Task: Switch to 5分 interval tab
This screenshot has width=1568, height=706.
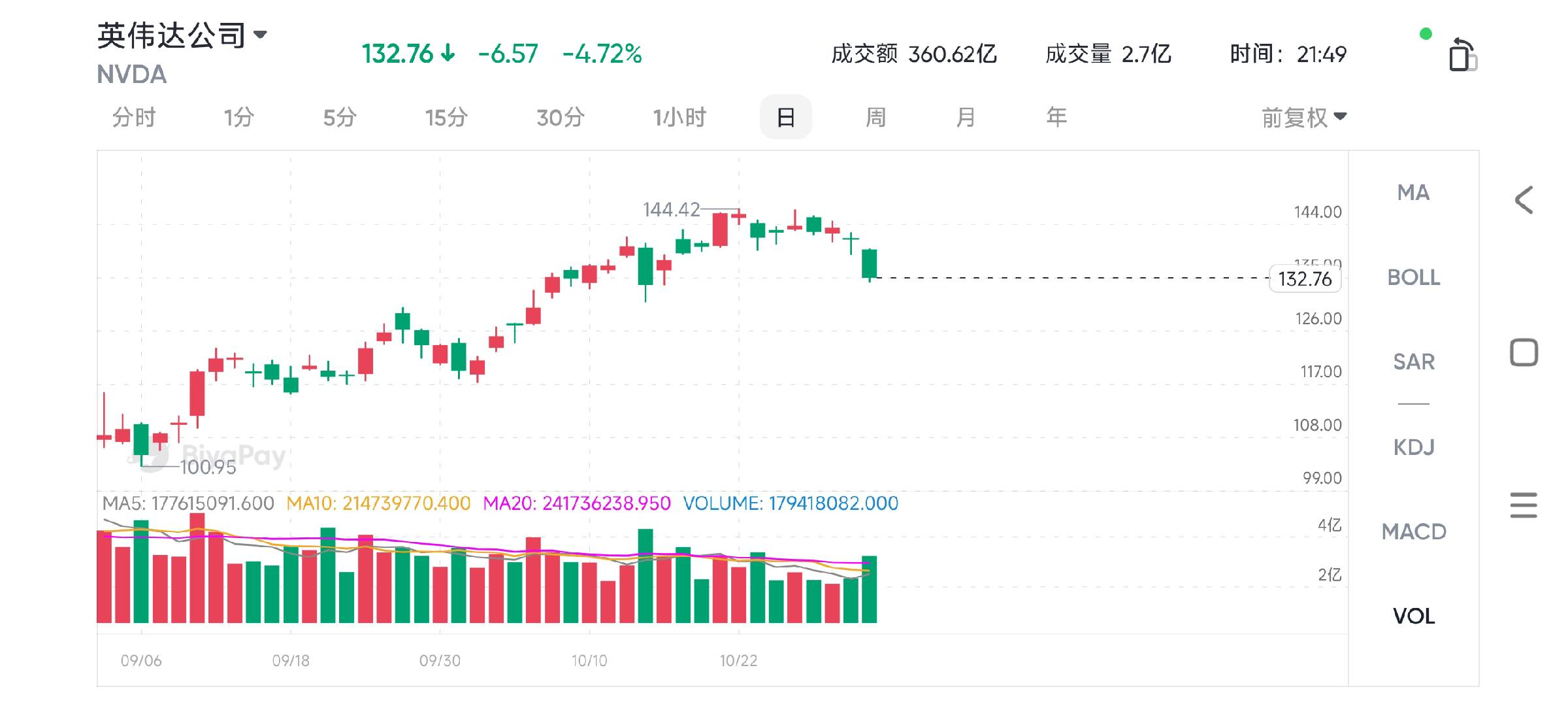Action: (x=340, y=118)
